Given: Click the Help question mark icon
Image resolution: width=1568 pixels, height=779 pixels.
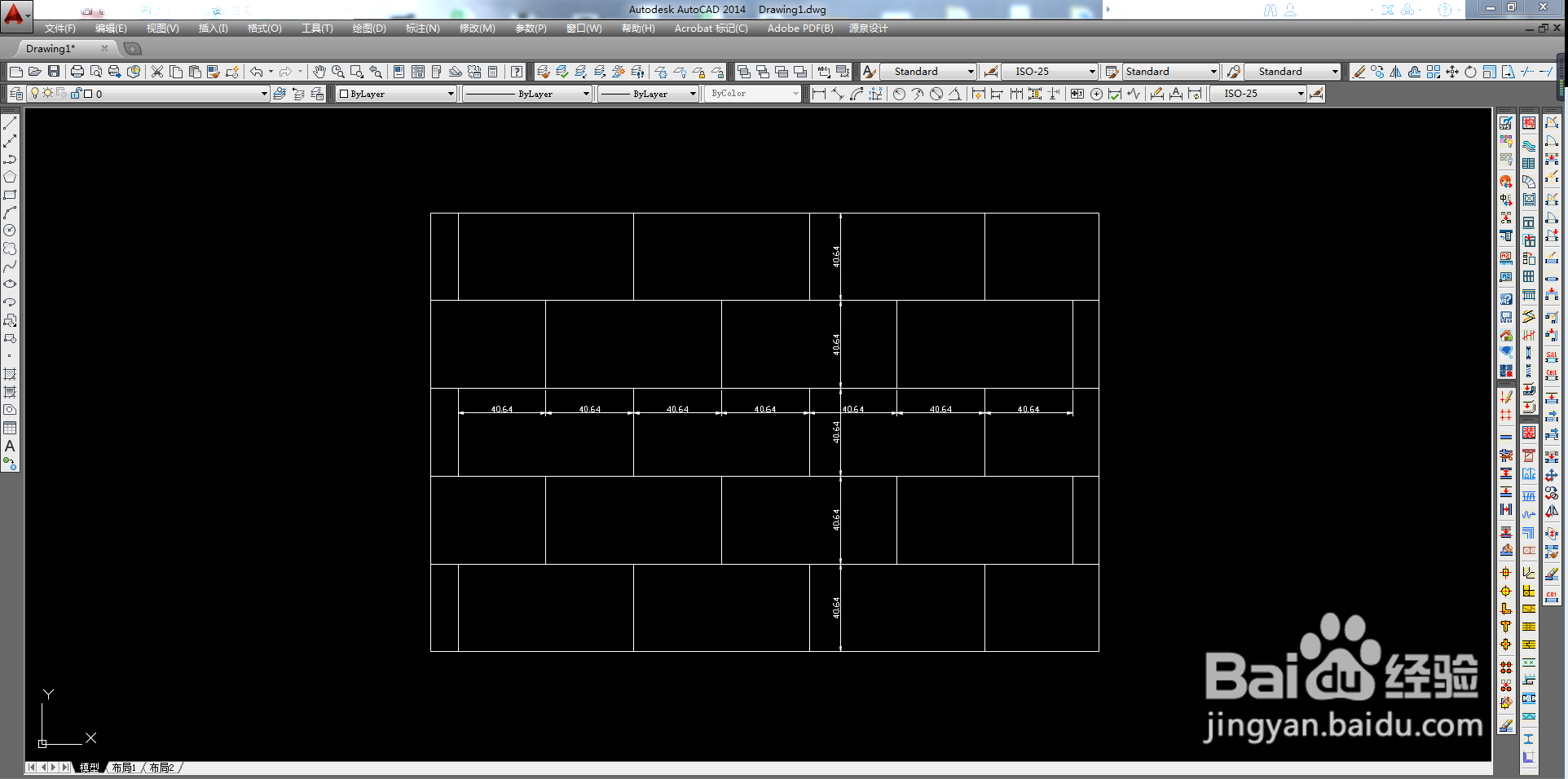Looking at the screenshot, I should (x=517, y=72).
